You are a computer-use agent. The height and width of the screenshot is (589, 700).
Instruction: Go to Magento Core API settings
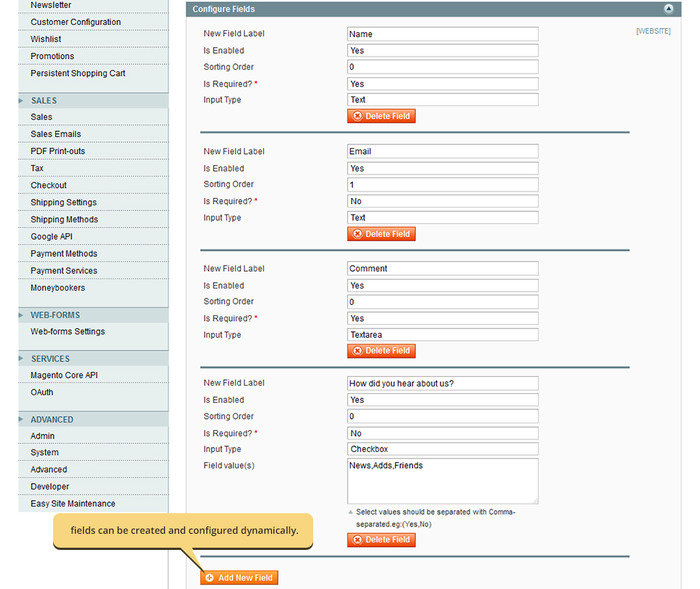pyautogui.click(x=64, y=375)
